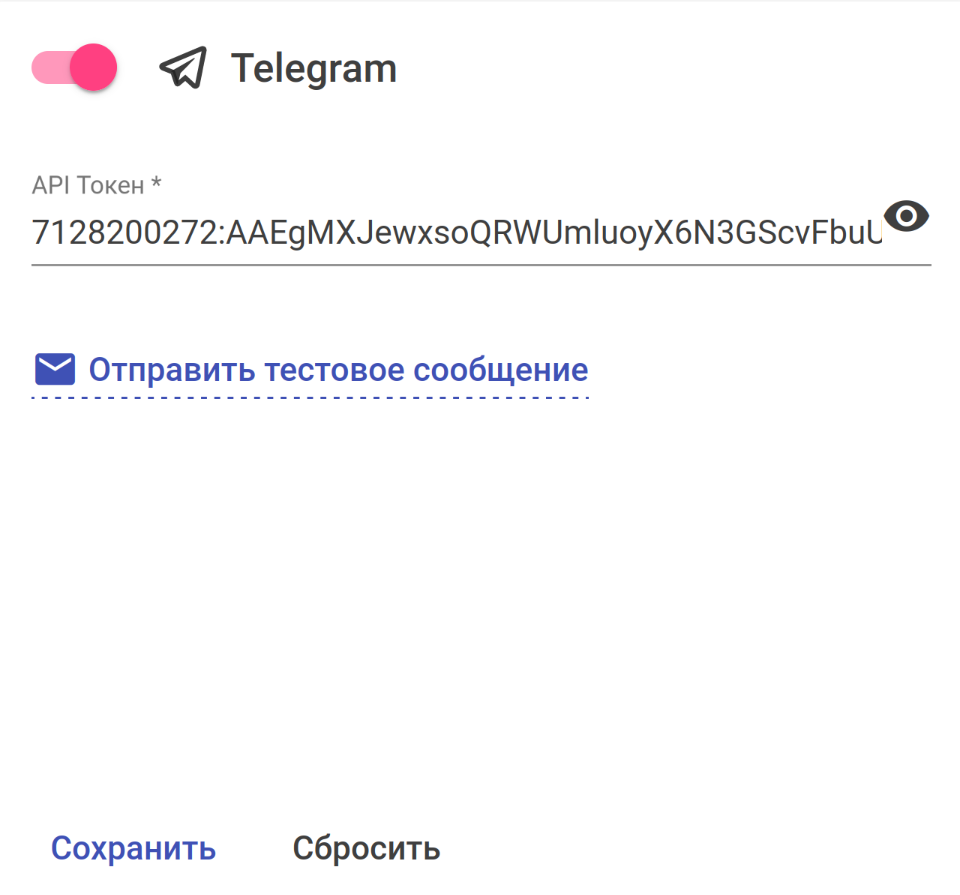Click the "API Токен *" field label

(x=88, y=185)
